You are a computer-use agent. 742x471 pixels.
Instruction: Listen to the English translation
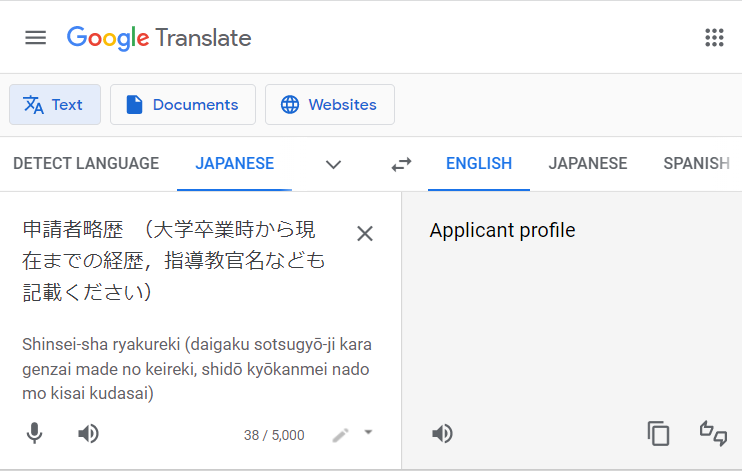point(442,433)
